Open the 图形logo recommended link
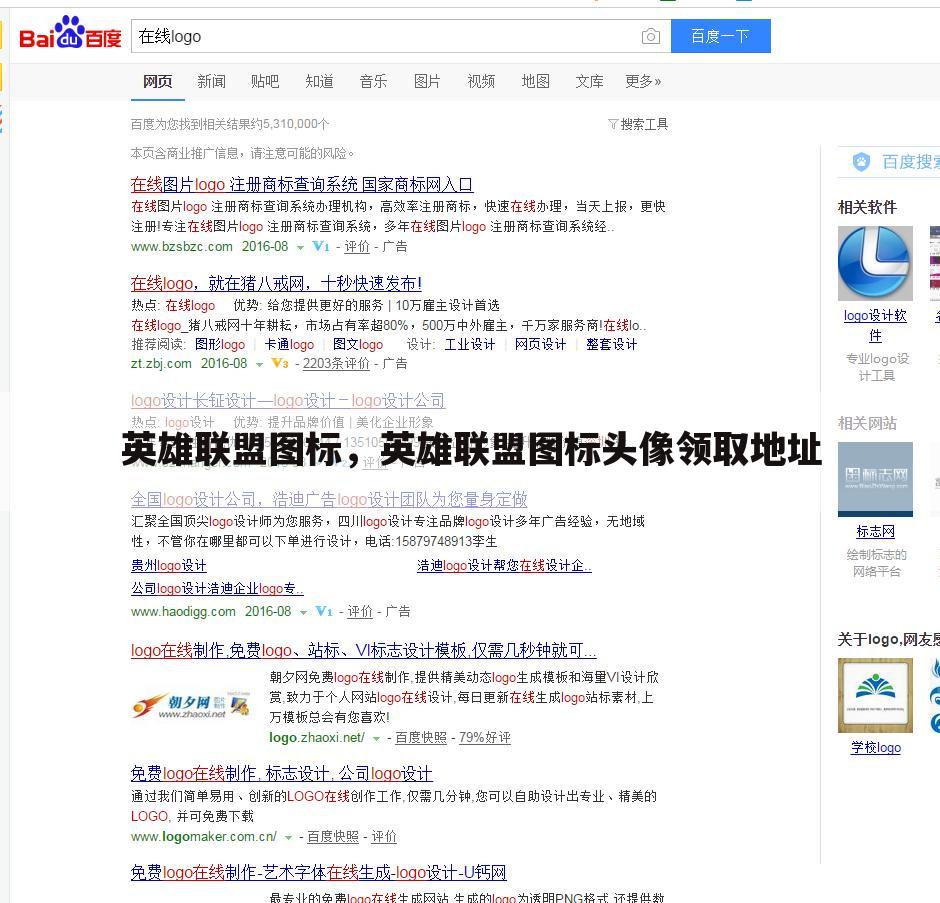The image size is (940, 903). click(x=220, y=344)
